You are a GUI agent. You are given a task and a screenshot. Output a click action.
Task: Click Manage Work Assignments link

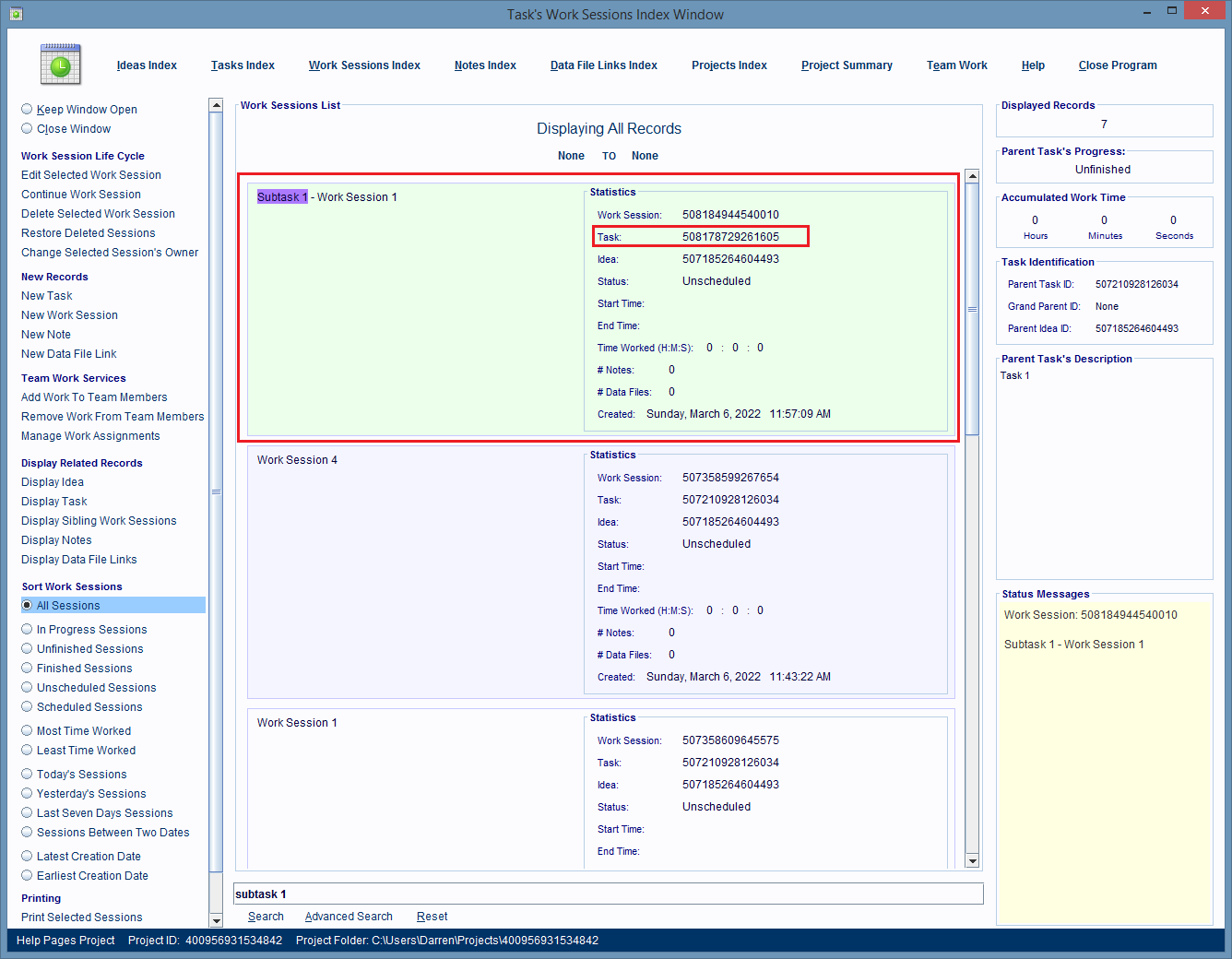click(x=90, y=436)
